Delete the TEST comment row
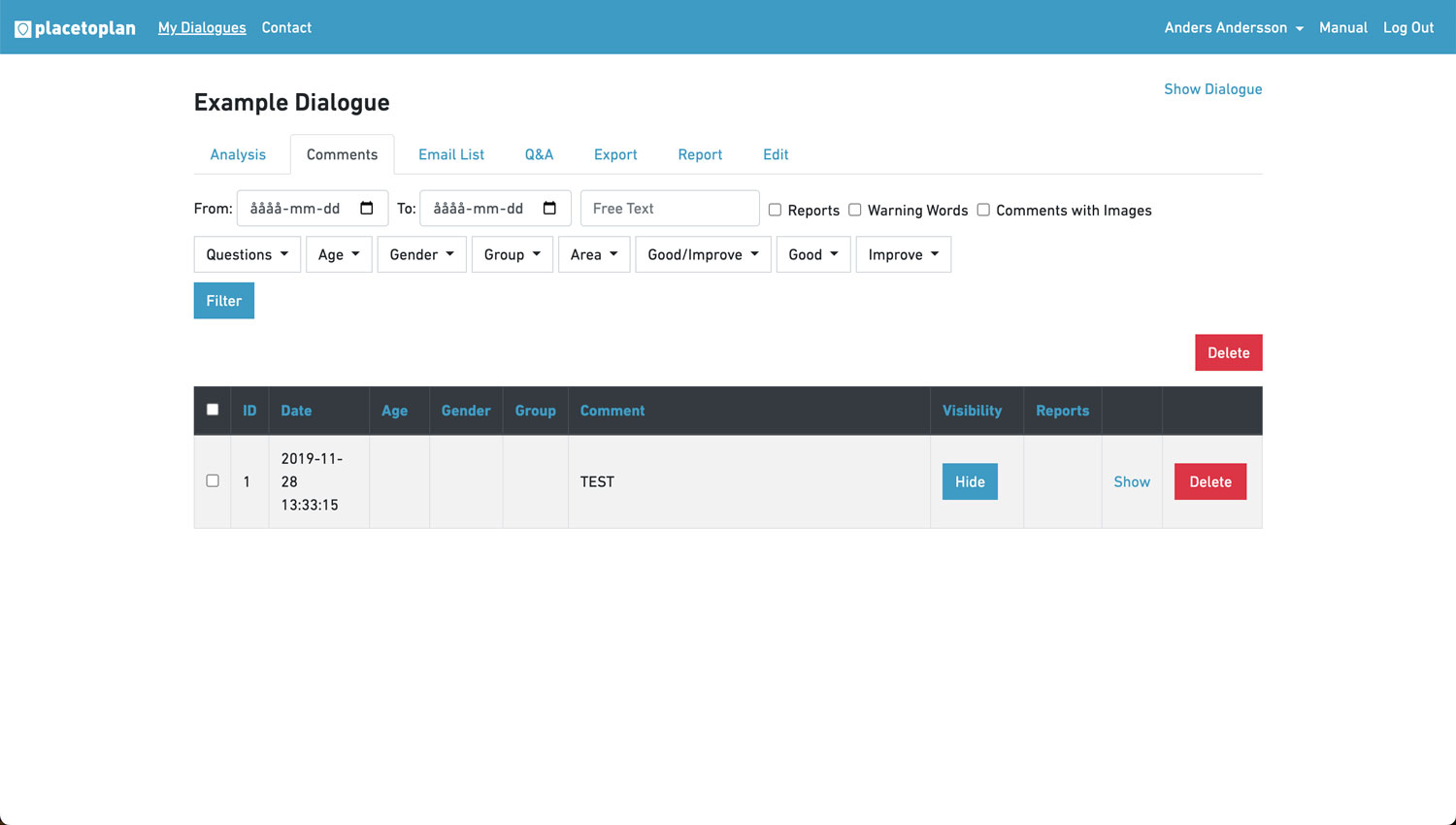 pyautogui.click(x=1209, y=481)
